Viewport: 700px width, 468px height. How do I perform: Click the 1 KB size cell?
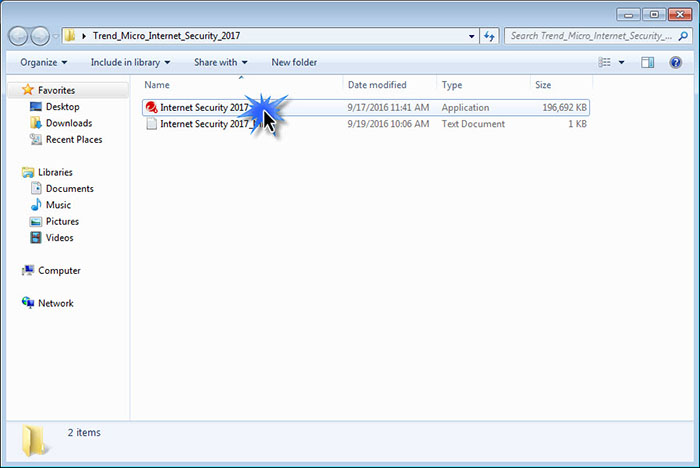[577, 124]
